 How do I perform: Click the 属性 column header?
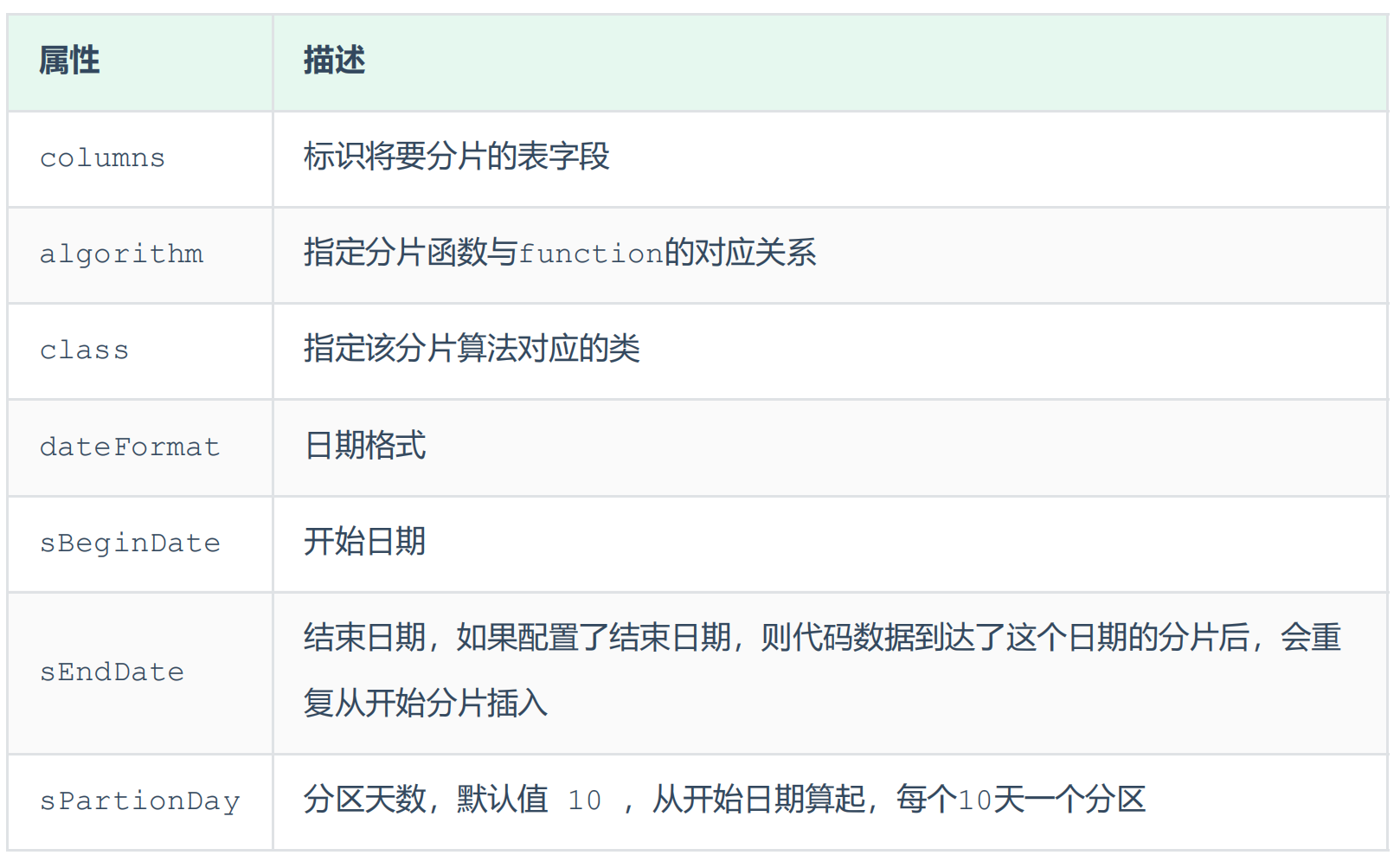(x=69, y=61)
